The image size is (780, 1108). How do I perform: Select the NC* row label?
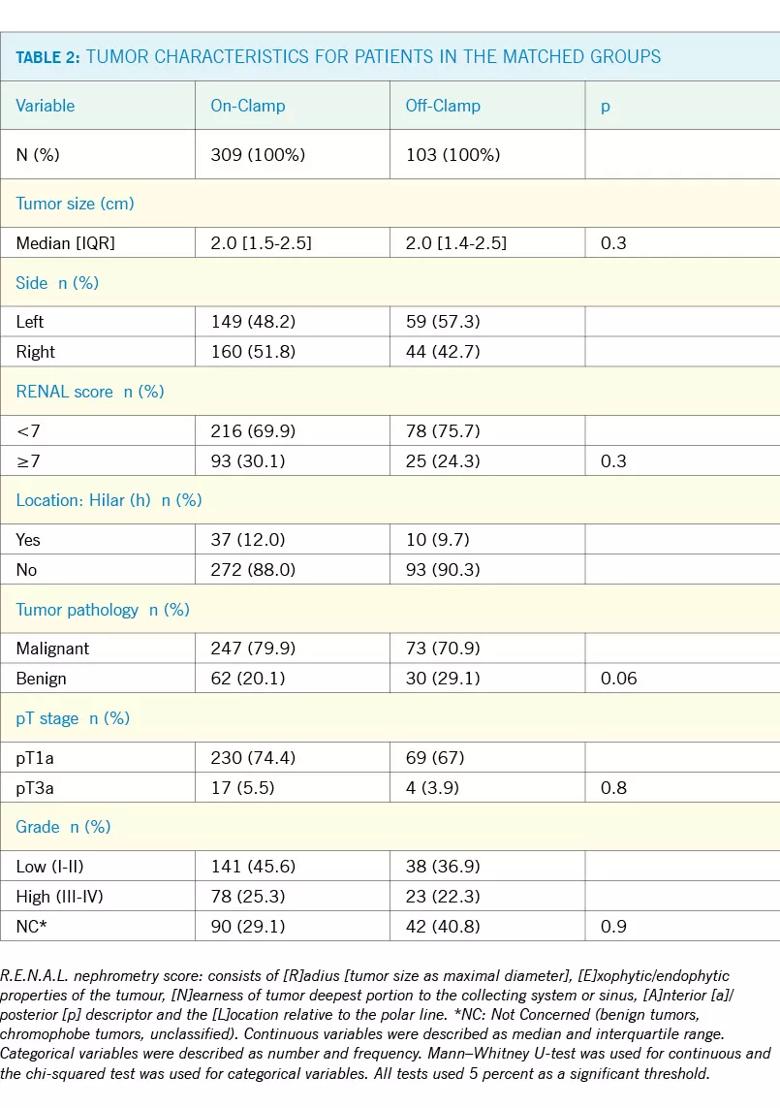[x=31, y=926]
